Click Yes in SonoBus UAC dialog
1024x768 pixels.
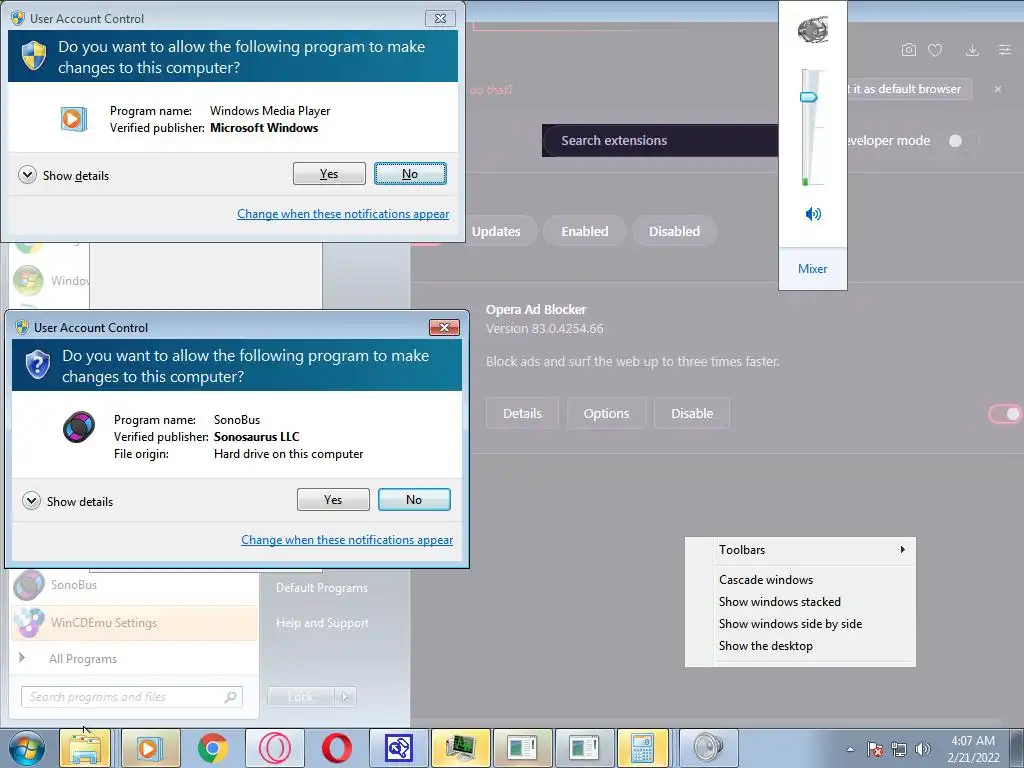333,500
